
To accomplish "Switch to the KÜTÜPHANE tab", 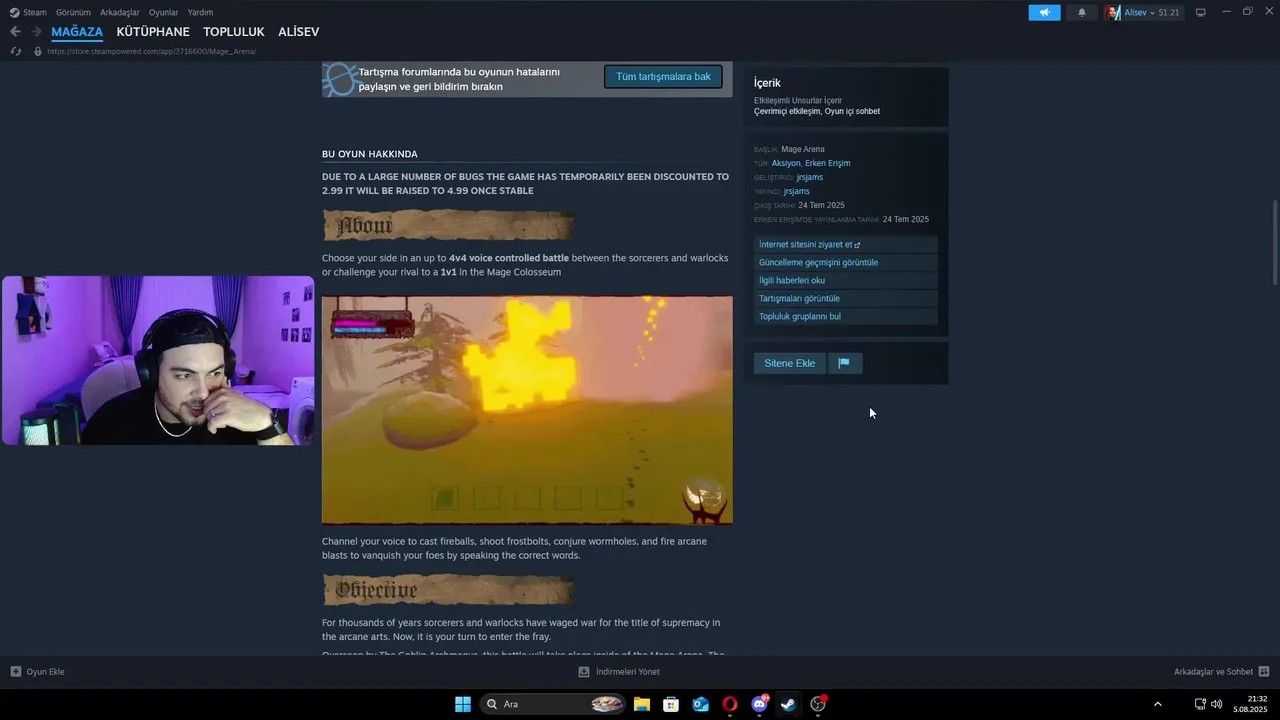I will (153, 32).
